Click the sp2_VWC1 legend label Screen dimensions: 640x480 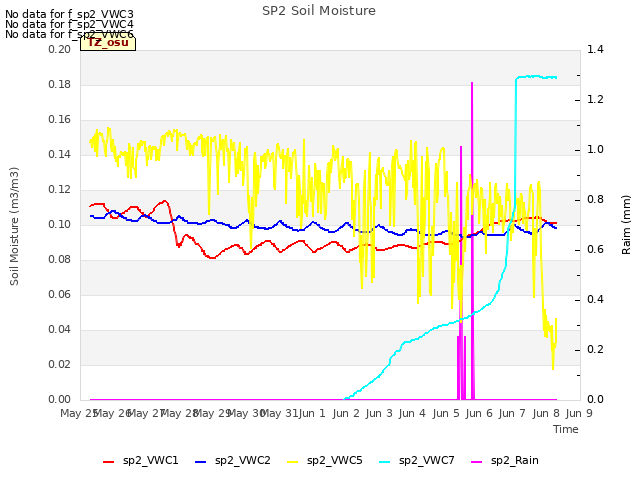150,460
